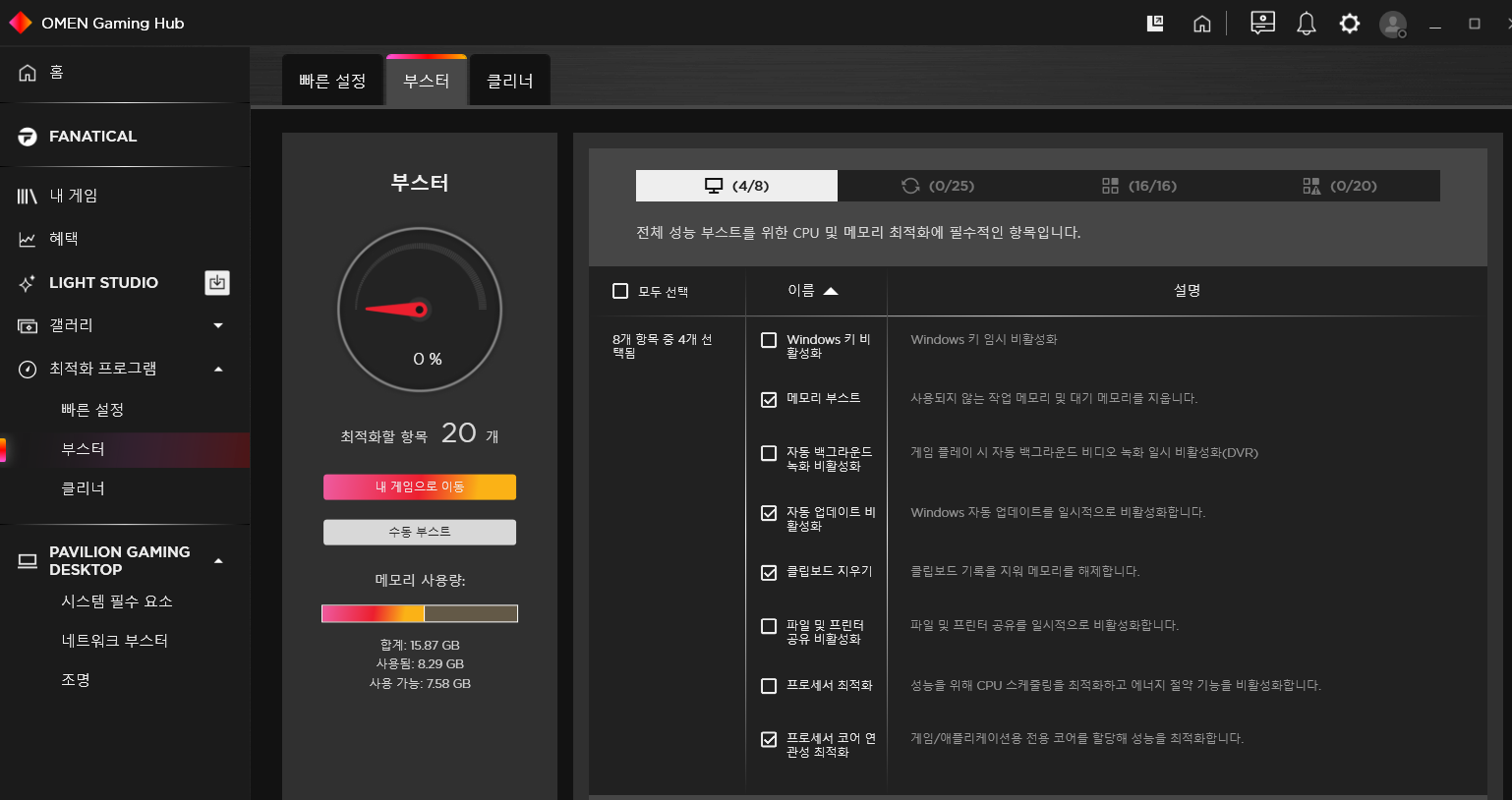
Task: Switch to the 클리너 tab
Action: click(509, 80)
